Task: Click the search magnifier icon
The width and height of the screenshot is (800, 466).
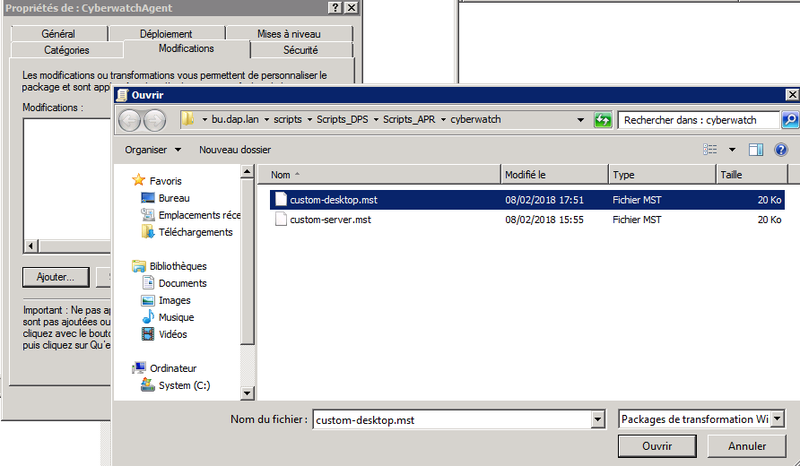Action: click(790, 120)
